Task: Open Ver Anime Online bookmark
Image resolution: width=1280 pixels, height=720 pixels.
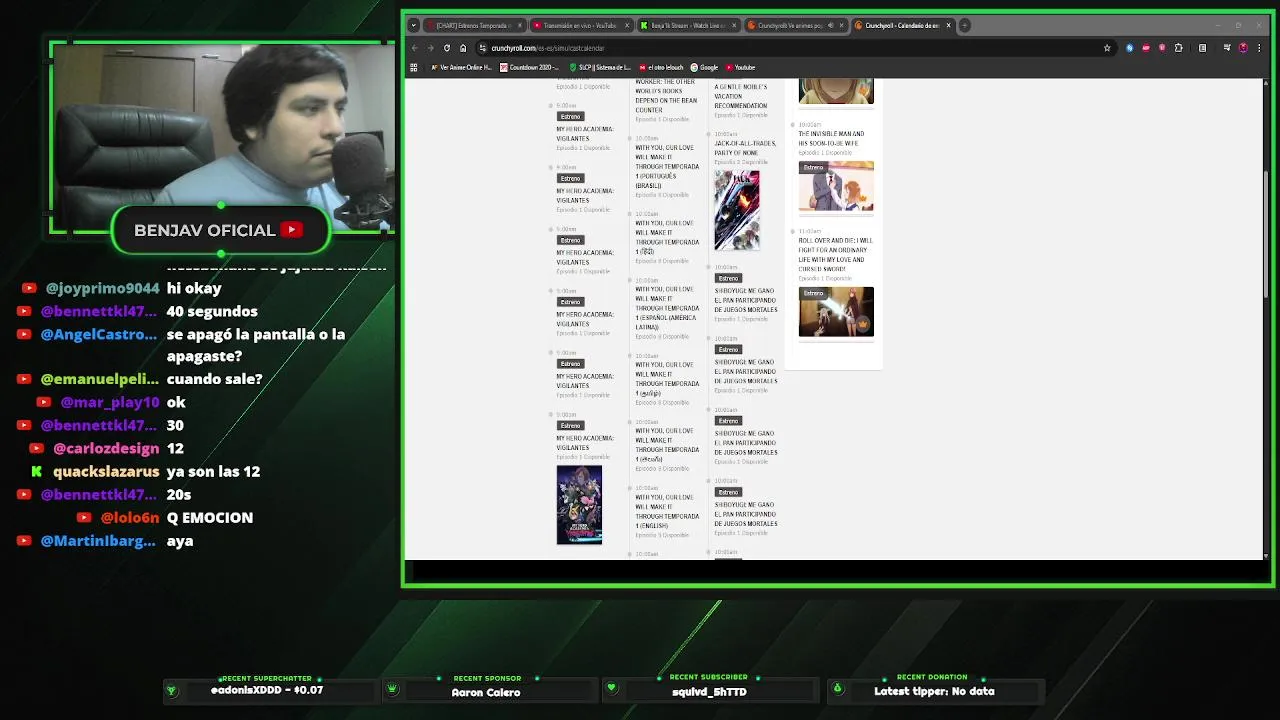Action: tap(461, 67)
